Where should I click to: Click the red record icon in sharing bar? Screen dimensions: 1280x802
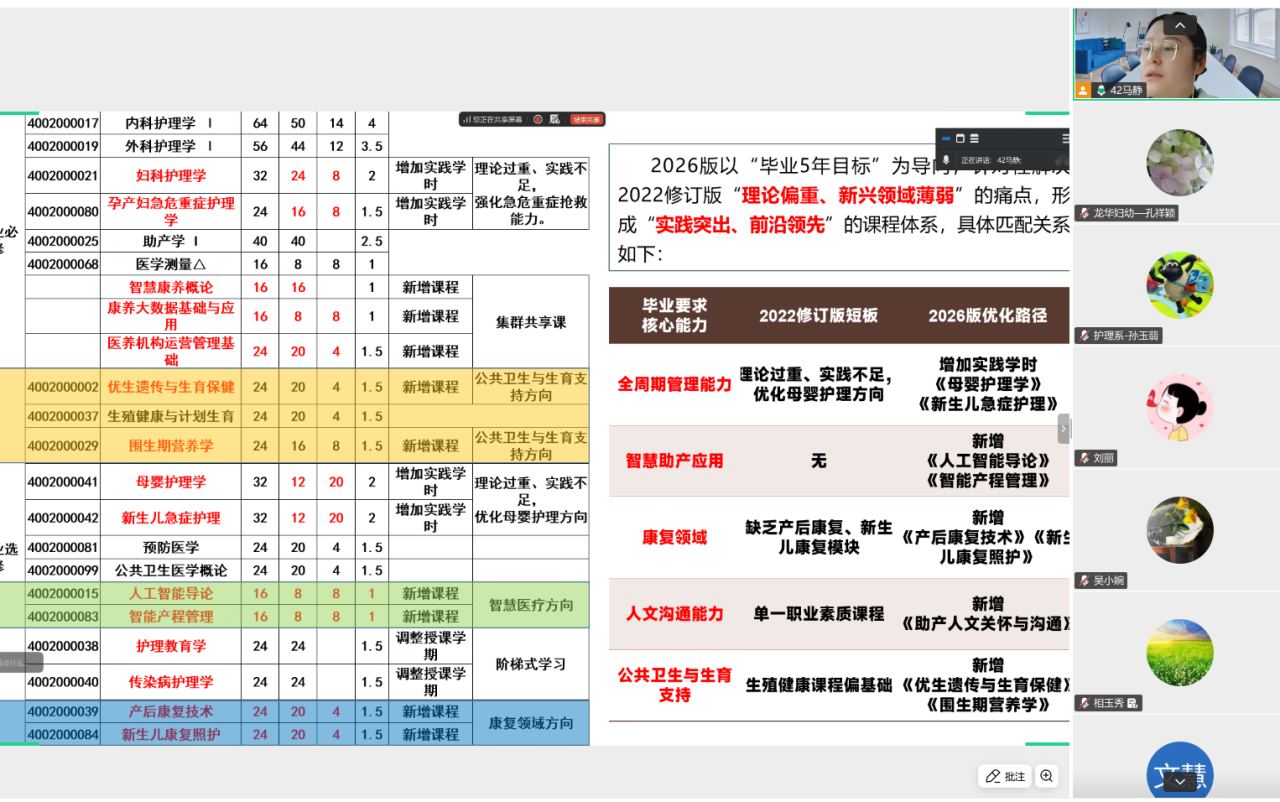click(x=538, y=119)
